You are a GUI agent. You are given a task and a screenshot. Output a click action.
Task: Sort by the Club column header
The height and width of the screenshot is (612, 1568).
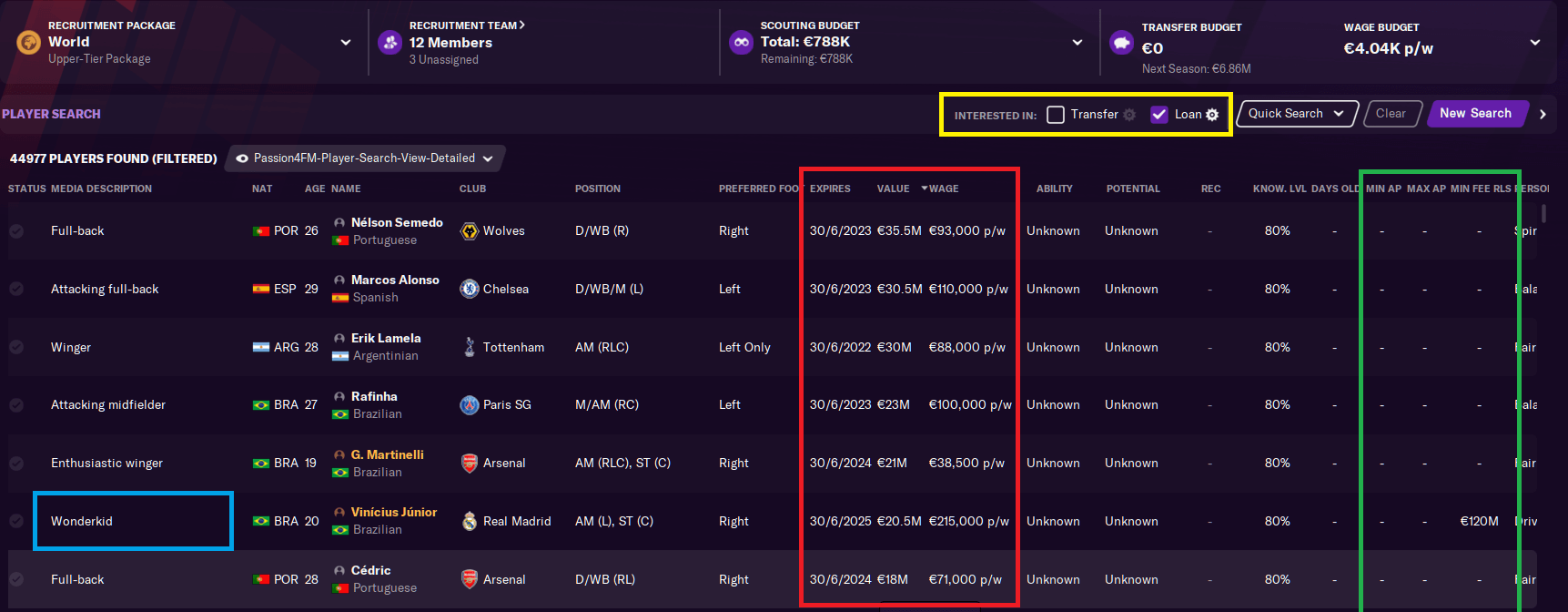click(x=472, y=189)
